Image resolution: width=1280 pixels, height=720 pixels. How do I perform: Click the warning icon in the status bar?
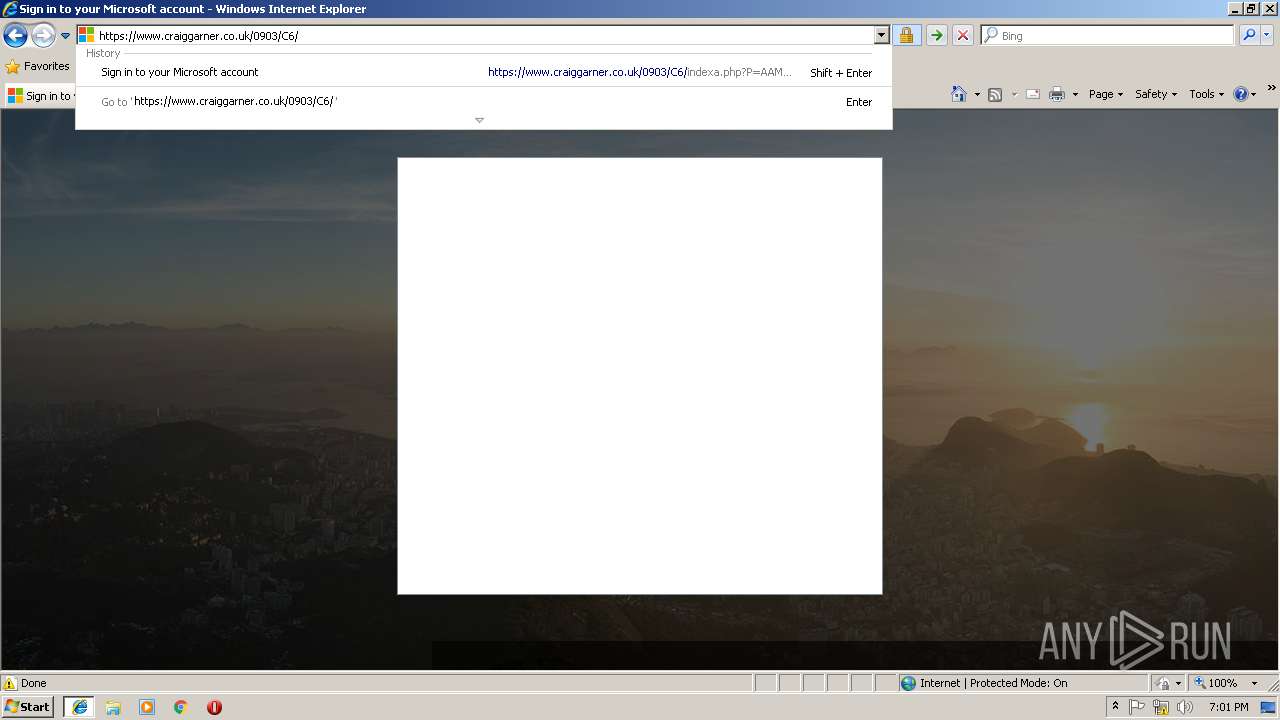click(x=10, y=683)
